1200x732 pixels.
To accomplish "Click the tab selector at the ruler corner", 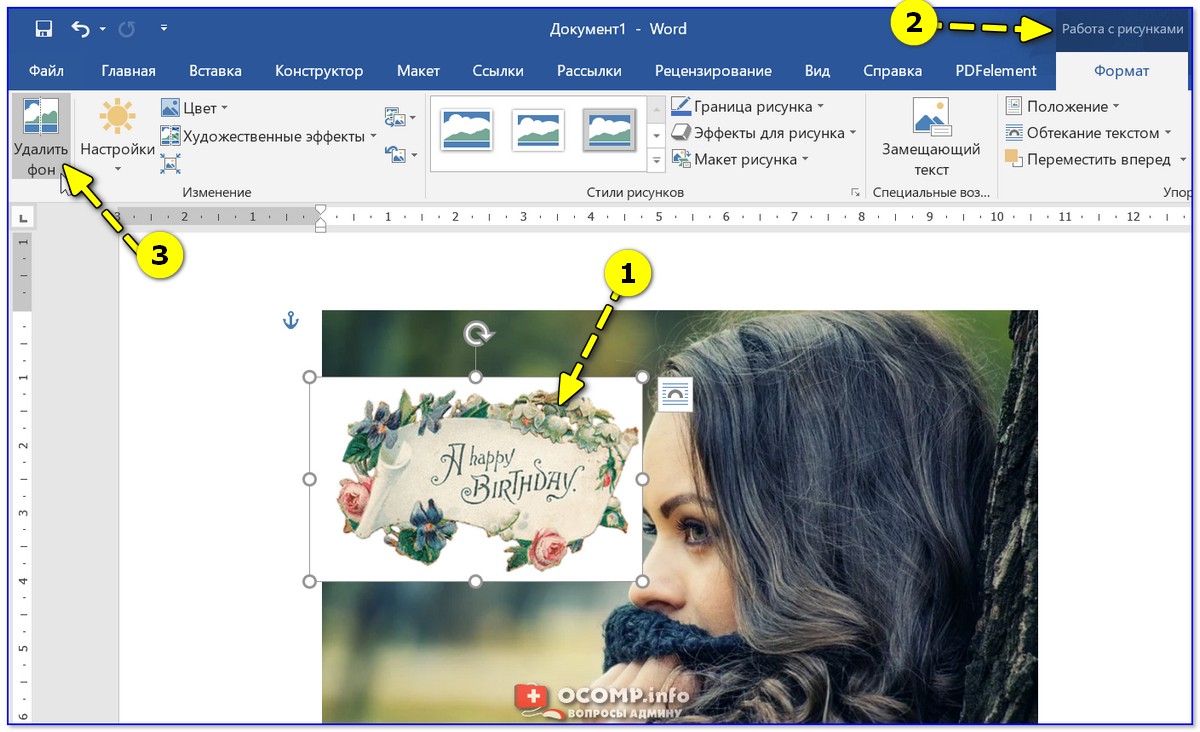I will point(22,216).
